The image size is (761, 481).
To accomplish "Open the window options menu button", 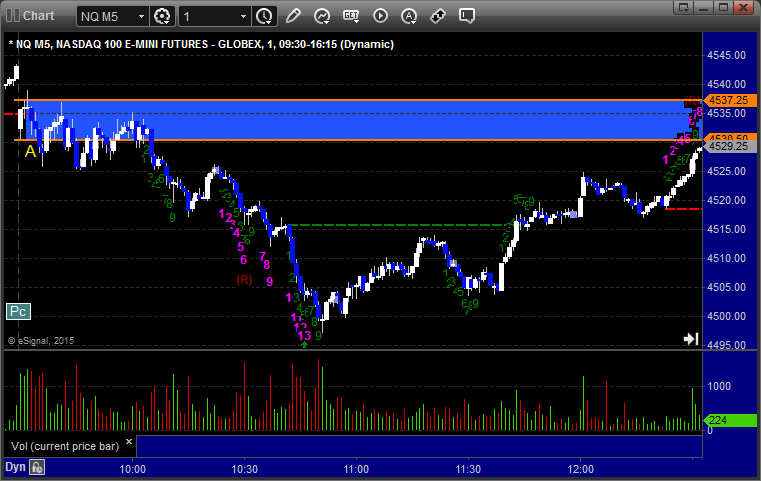I will [x=684, y=7].
